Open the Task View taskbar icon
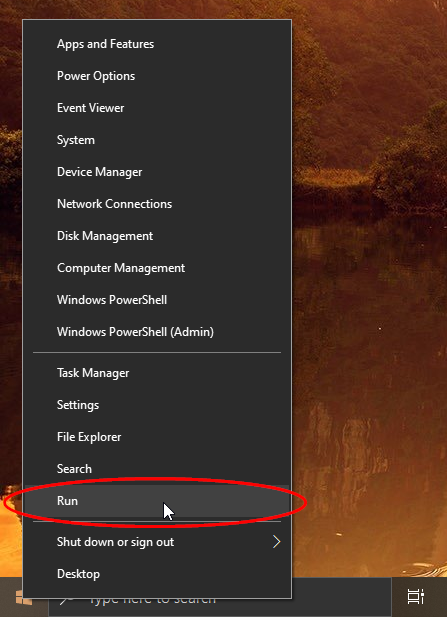Screen dimensions: 447x617 [416, 597]
